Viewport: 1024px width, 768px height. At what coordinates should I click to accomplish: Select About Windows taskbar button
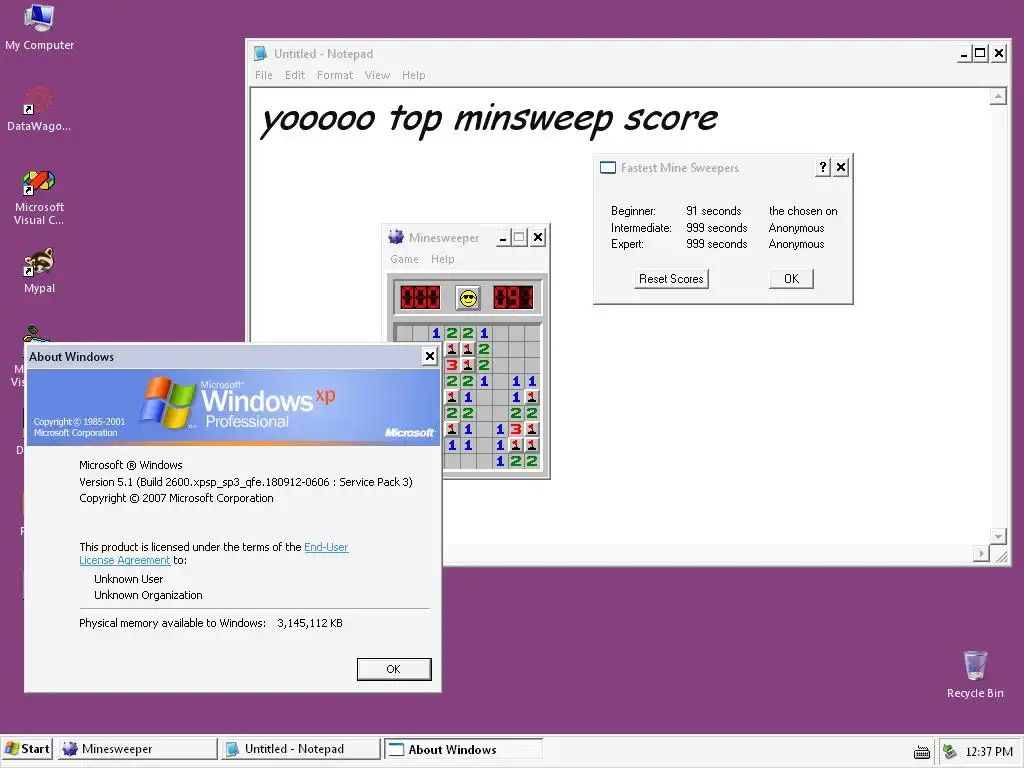tap(463, 749)
